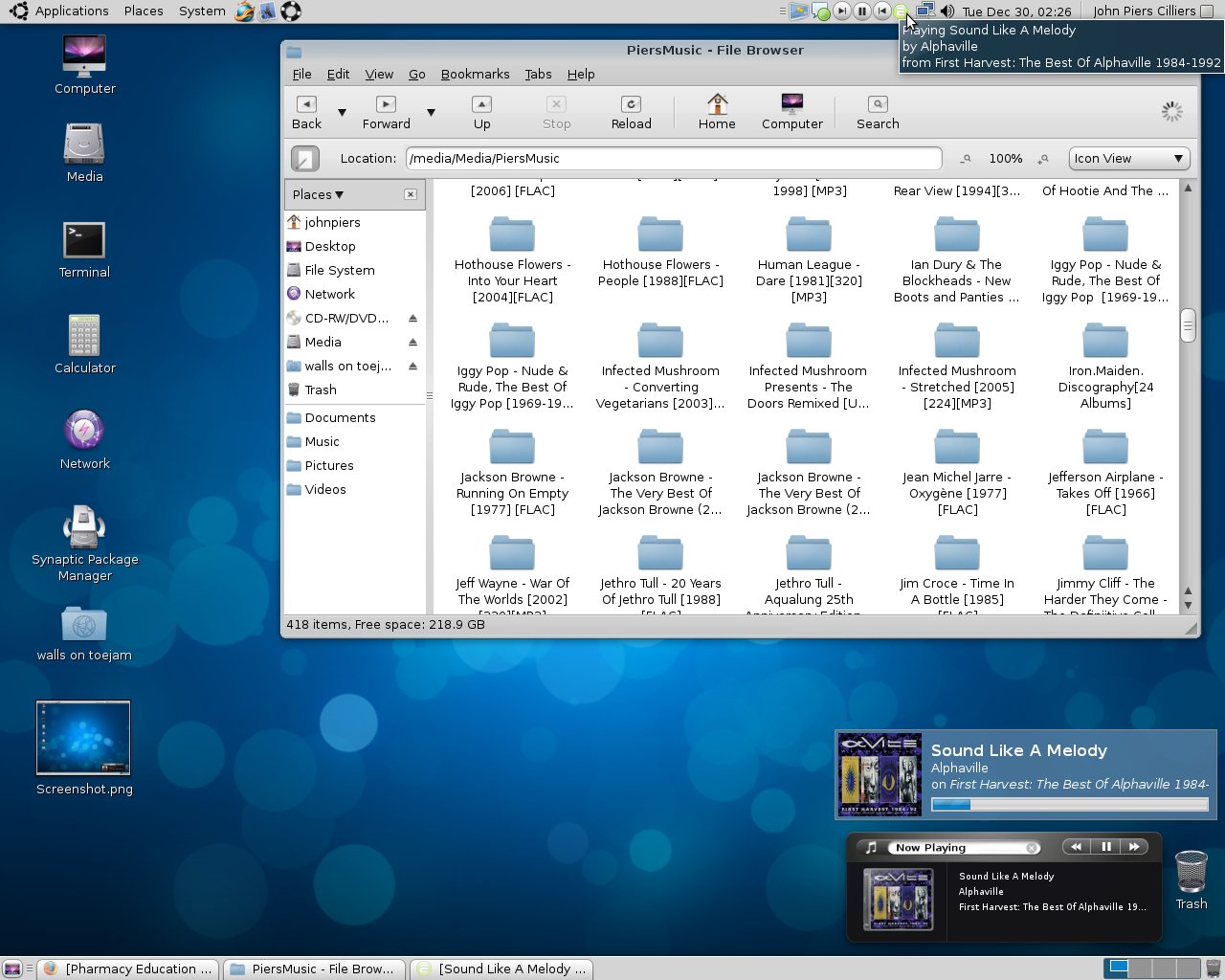Open the Bookmarks menu
1225x980 pixels.
[x=475, y=74]
